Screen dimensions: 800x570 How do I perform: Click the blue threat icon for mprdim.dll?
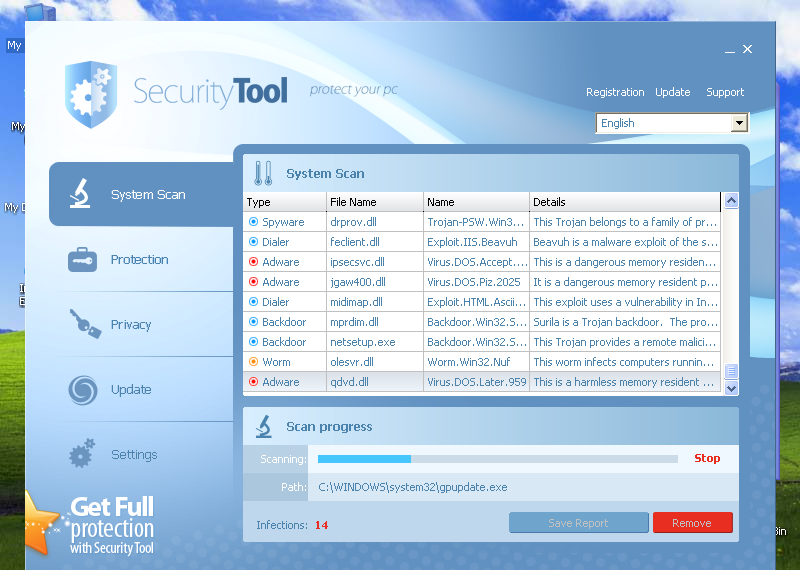(x=253, y=322)
